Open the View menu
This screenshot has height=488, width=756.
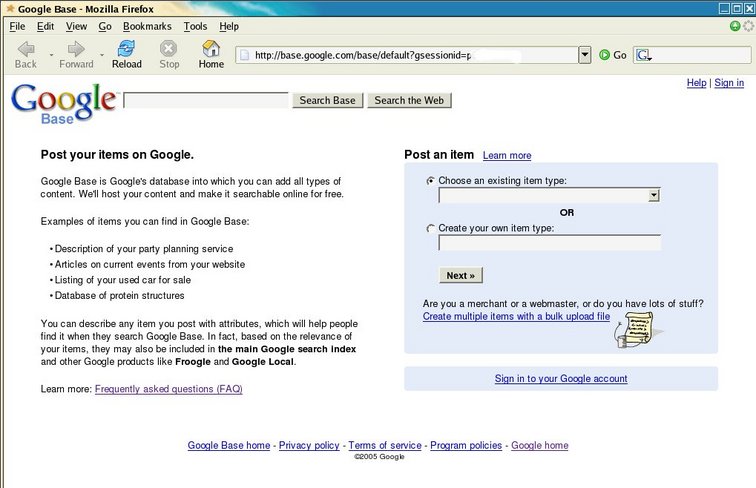point(76,27)
